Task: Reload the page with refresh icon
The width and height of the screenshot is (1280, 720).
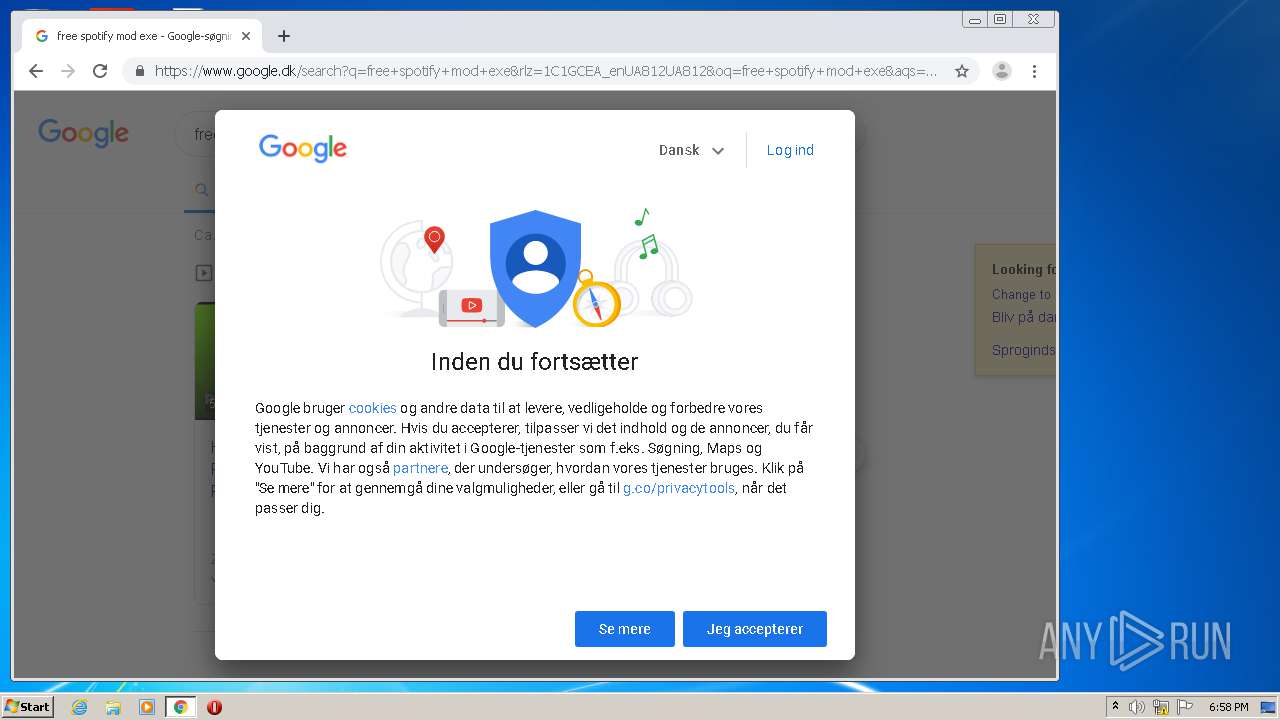Action: (100, 71)
